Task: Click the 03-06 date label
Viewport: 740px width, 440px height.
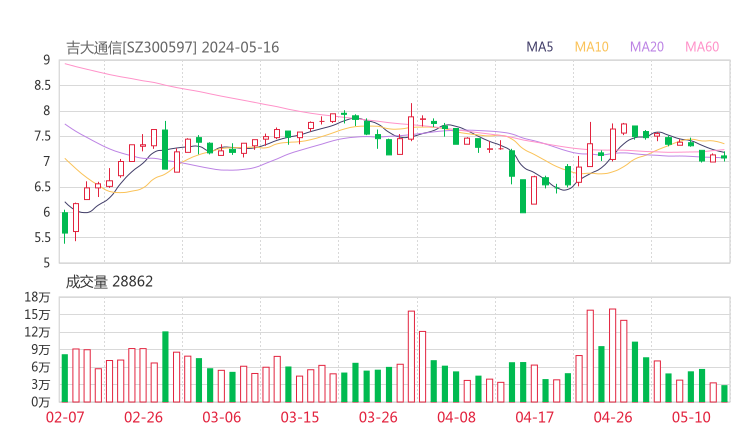Action: pyautogui.click(x=221, y=417)
